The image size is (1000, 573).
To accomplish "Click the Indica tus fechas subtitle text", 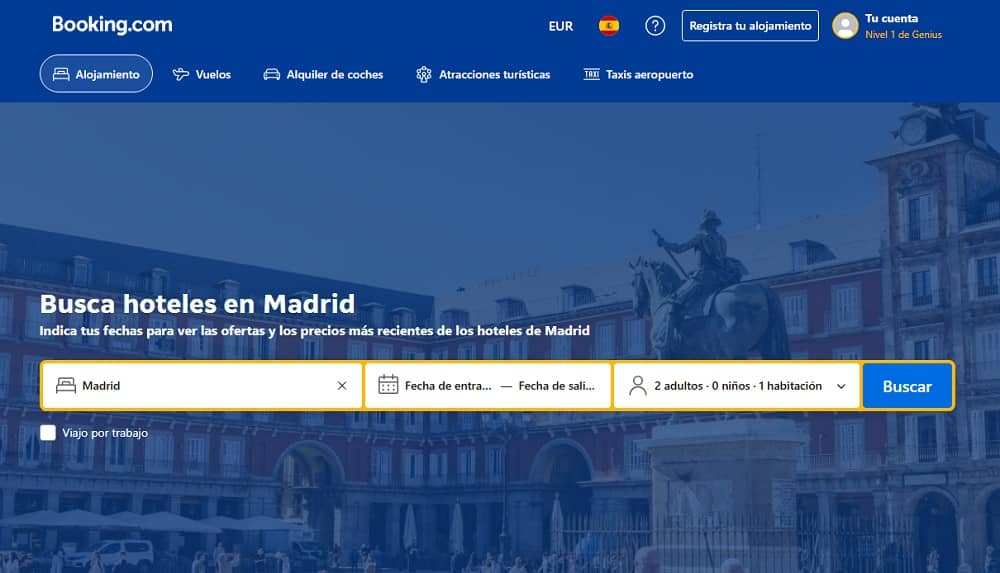I will [x=314, y=331].
